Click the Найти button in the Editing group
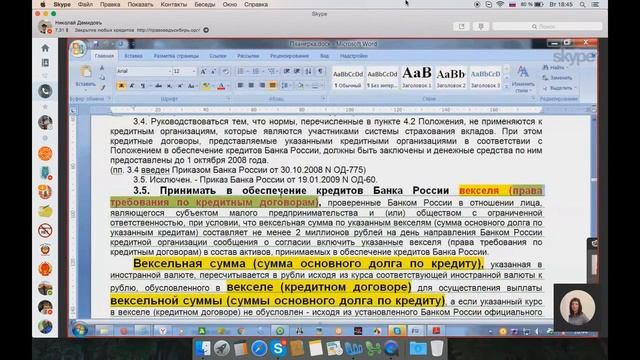Screen dimensions: 640x360 [x=556, y=67]
